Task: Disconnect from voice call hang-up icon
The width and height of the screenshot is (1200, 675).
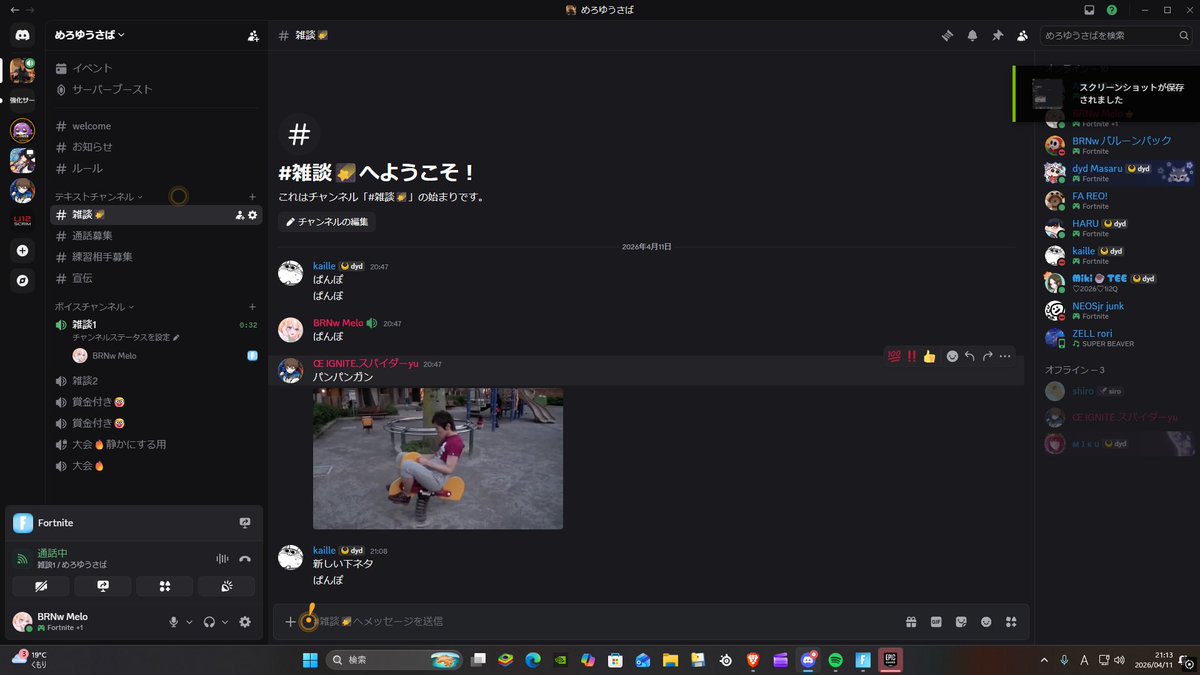Action: pyautogui.click(x=245, y=559)
